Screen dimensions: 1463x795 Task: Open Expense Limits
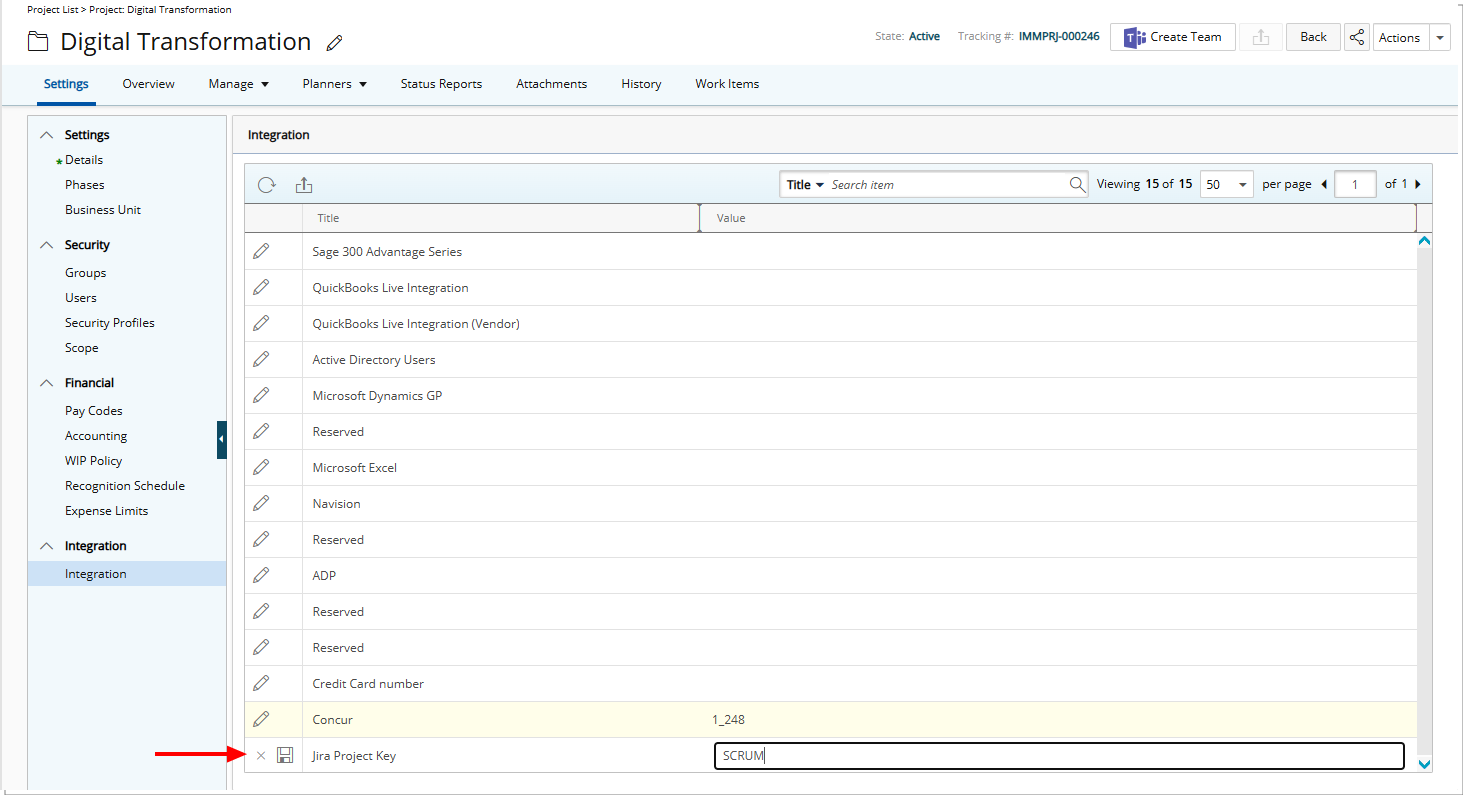click(x=106, y=511)
